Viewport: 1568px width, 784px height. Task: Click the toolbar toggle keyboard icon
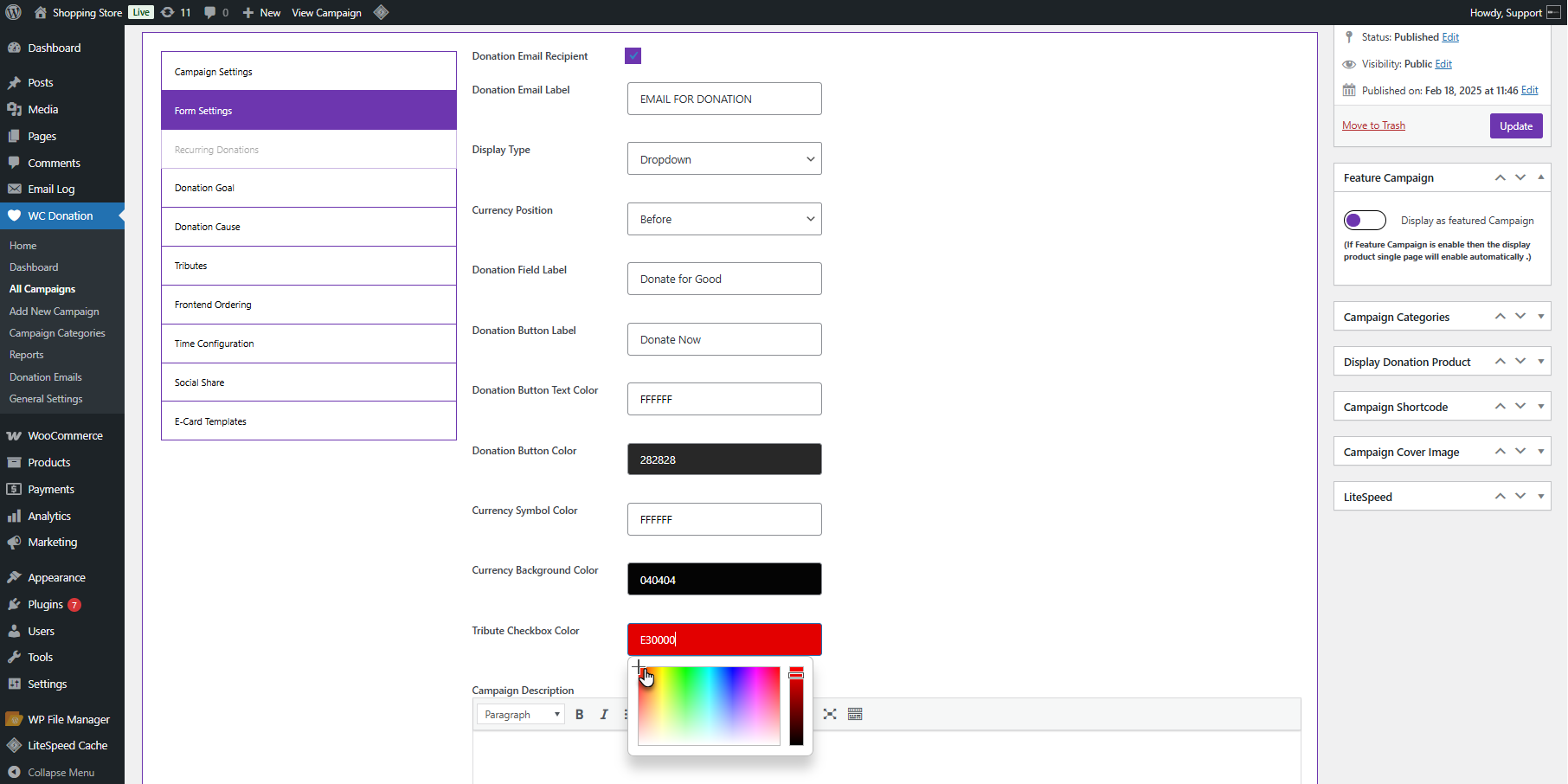click(855, 715)
